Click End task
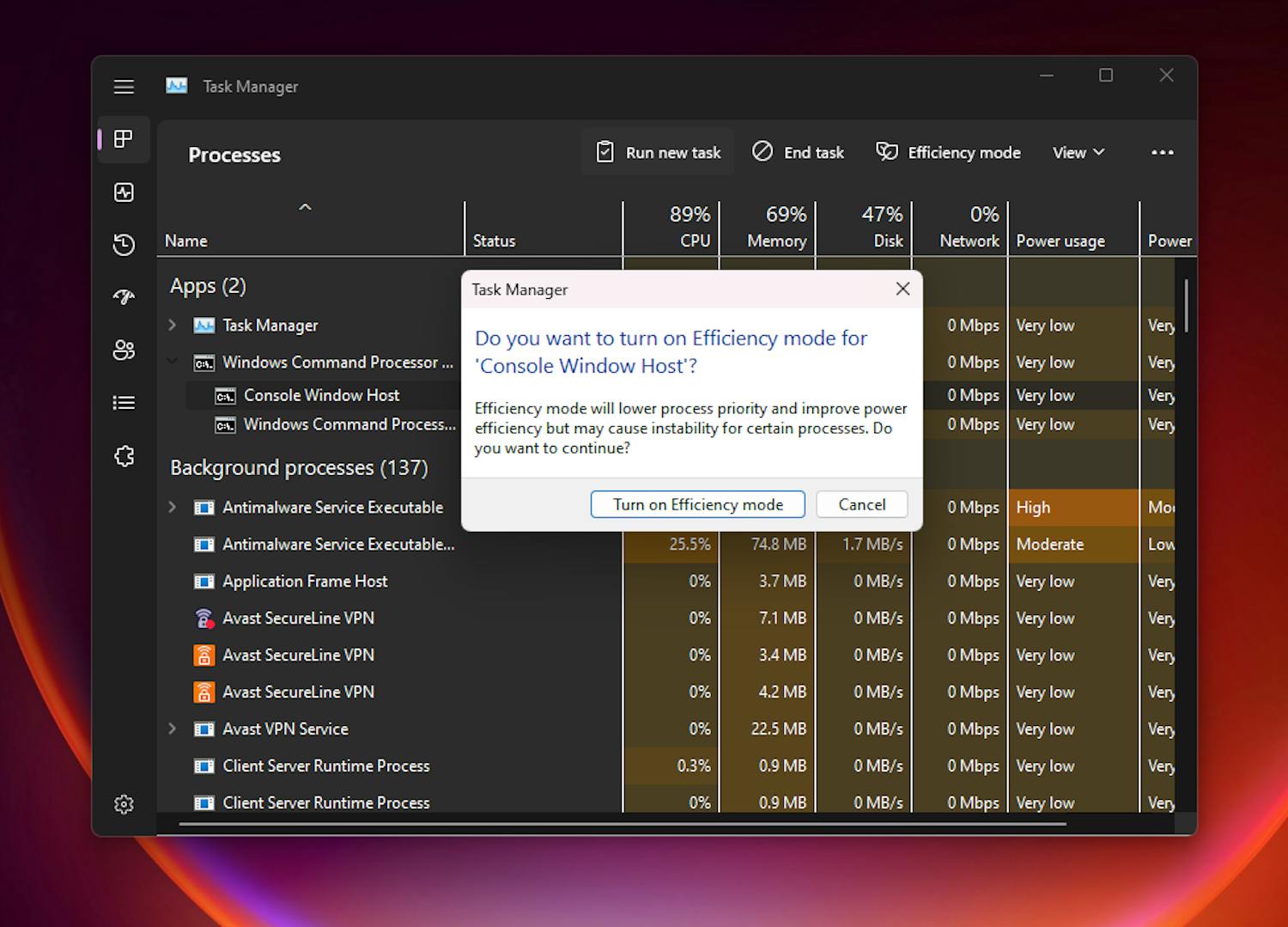Image resolution: width=1288 pixels, height=927 pixels. coord(798,152)
